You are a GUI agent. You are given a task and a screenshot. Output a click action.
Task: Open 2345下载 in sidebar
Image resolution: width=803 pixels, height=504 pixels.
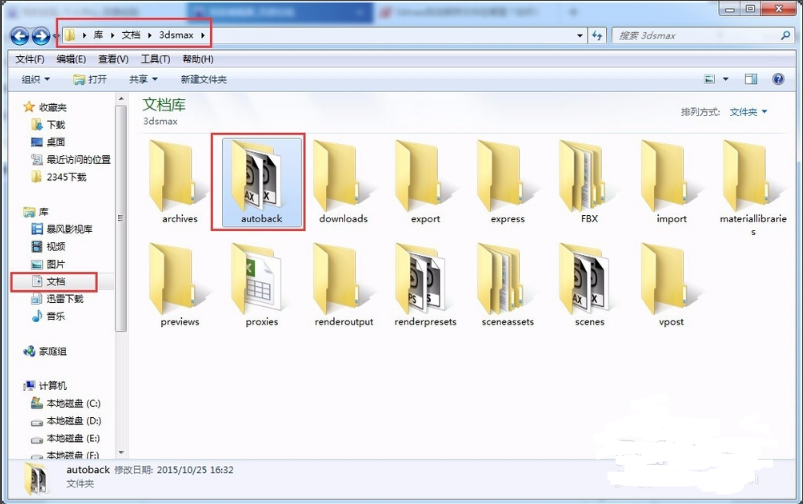(59, 177)
